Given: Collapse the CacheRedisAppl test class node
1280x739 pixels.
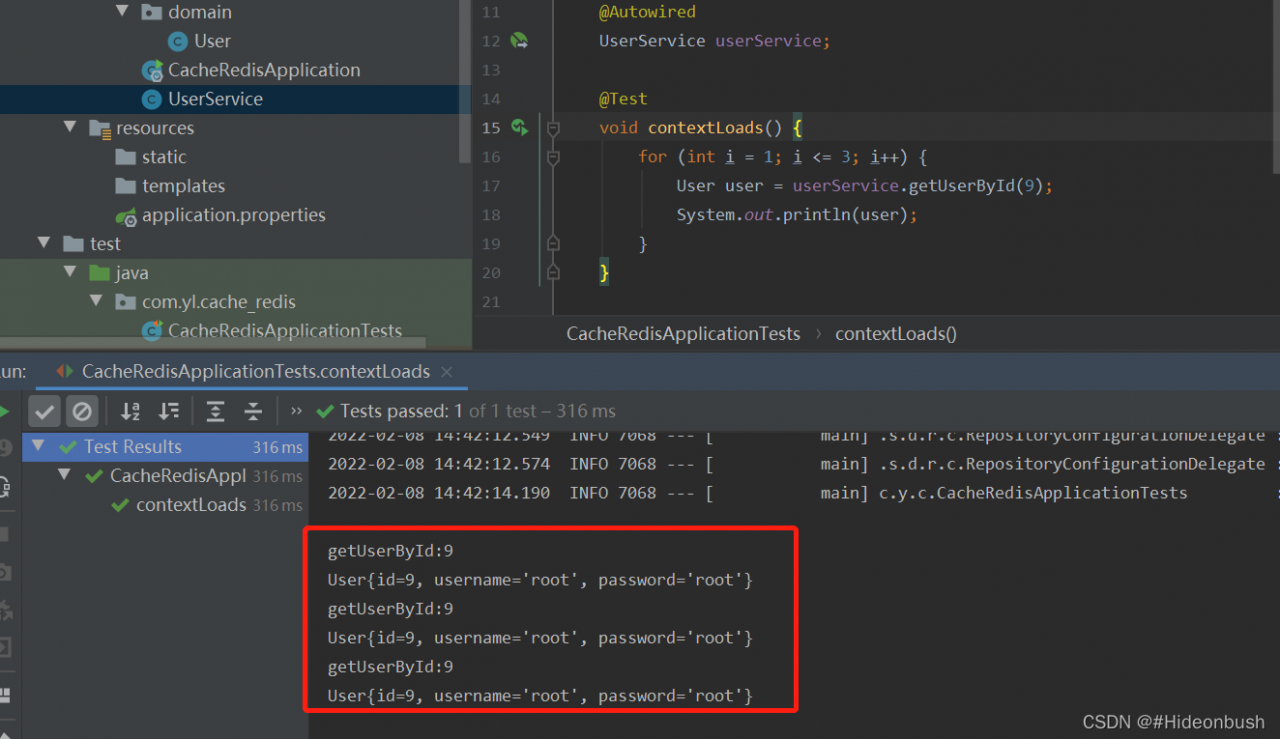Looking at the screenshot, I should (x=65, y=476).
